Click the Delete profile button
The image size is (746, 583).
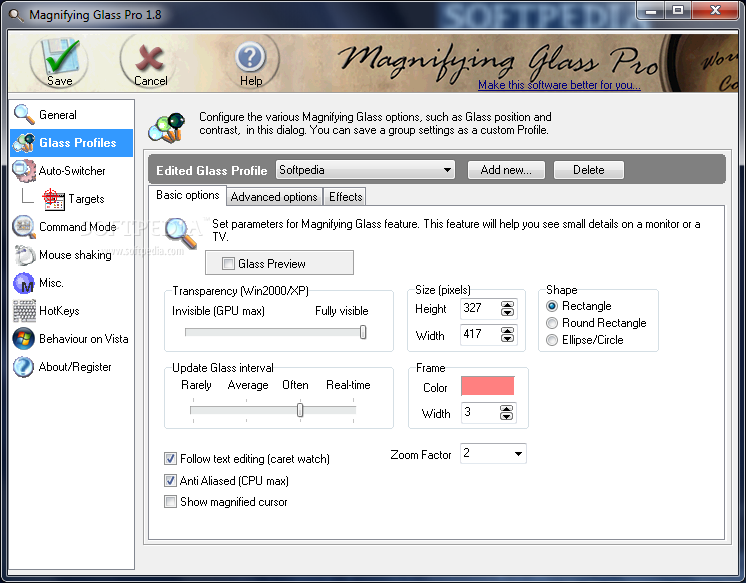pyautogui.click(x=589, y=170)
